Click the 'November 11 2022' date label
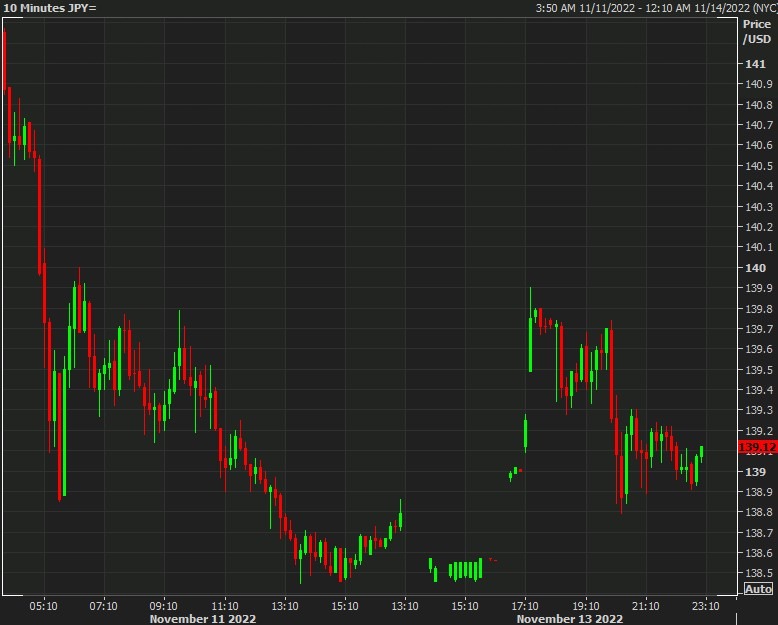778x625 pixels. point(203,619)
